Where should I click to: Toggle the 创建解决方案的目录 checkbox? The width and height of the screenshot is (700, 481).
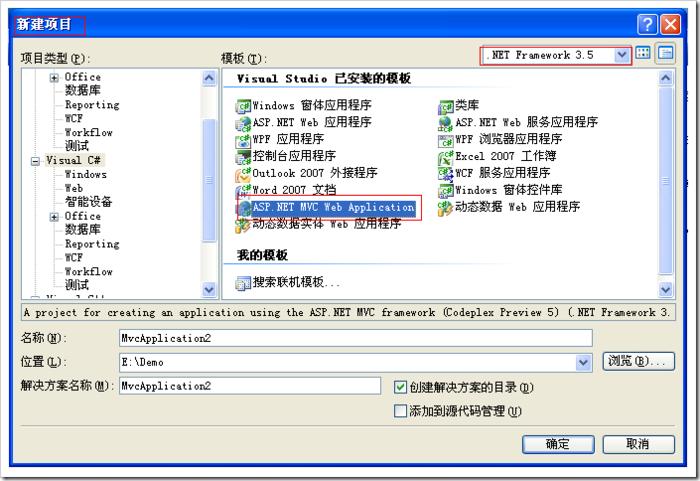[400, 387]
